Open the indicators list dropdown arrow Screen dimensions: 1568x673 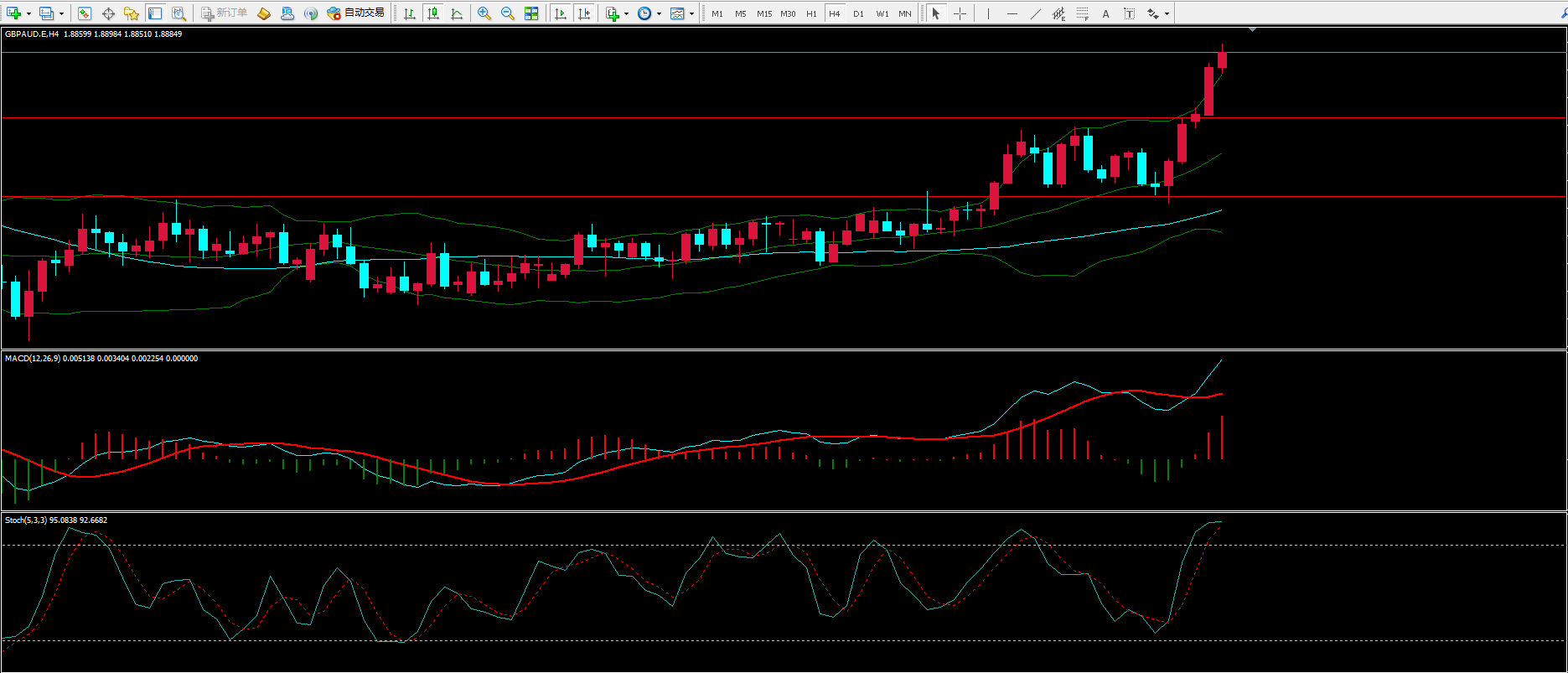(626, 13)
